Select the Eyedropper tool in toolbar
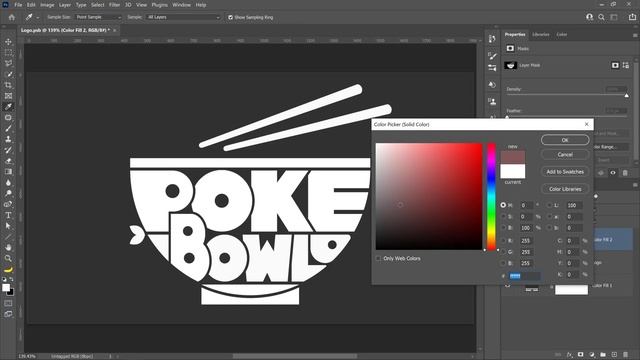640x360 pixels. [x=8, y=107]
